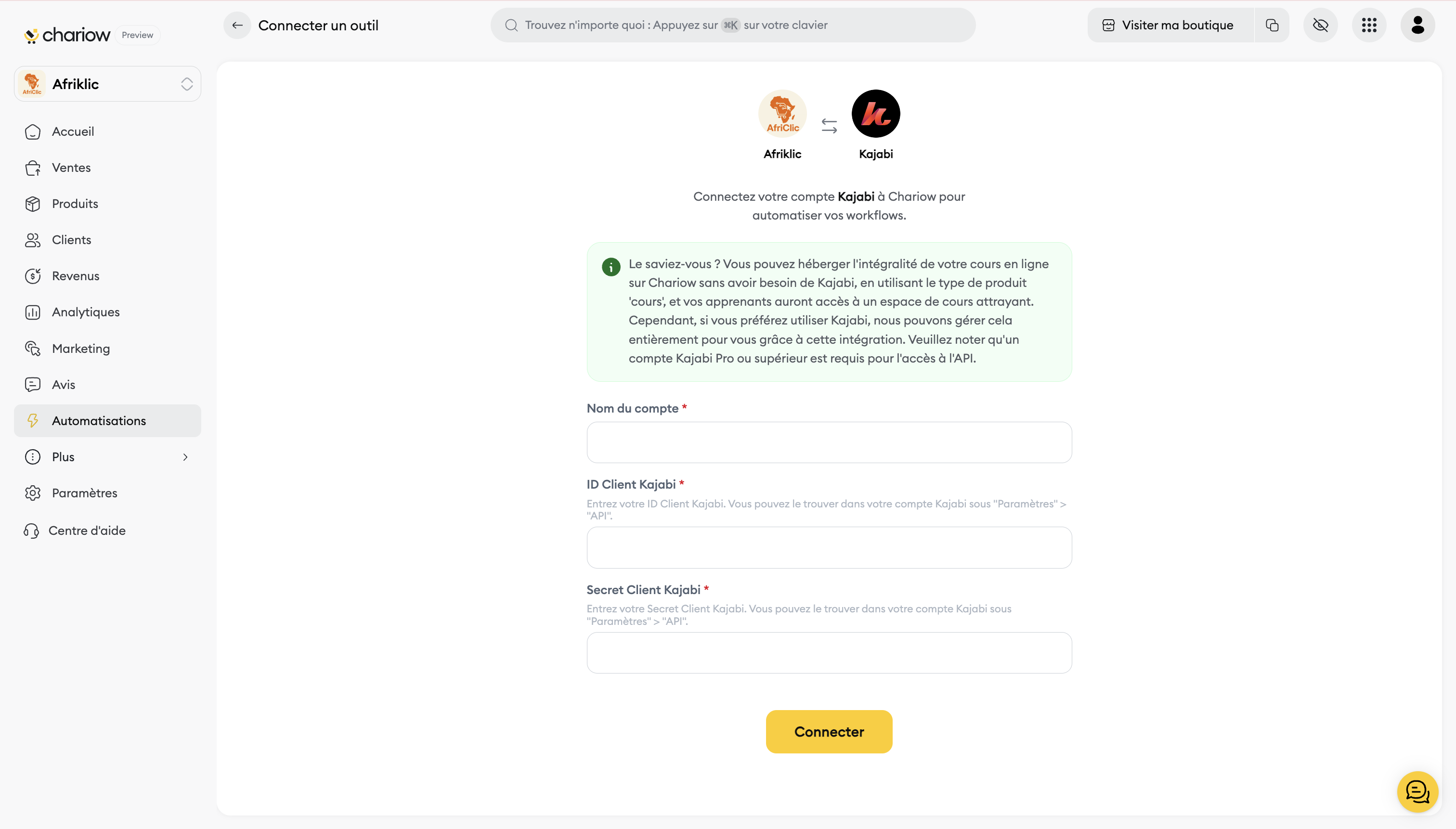
Task: Toggle the crossed-eye visibility icon
Action: 1321,25
